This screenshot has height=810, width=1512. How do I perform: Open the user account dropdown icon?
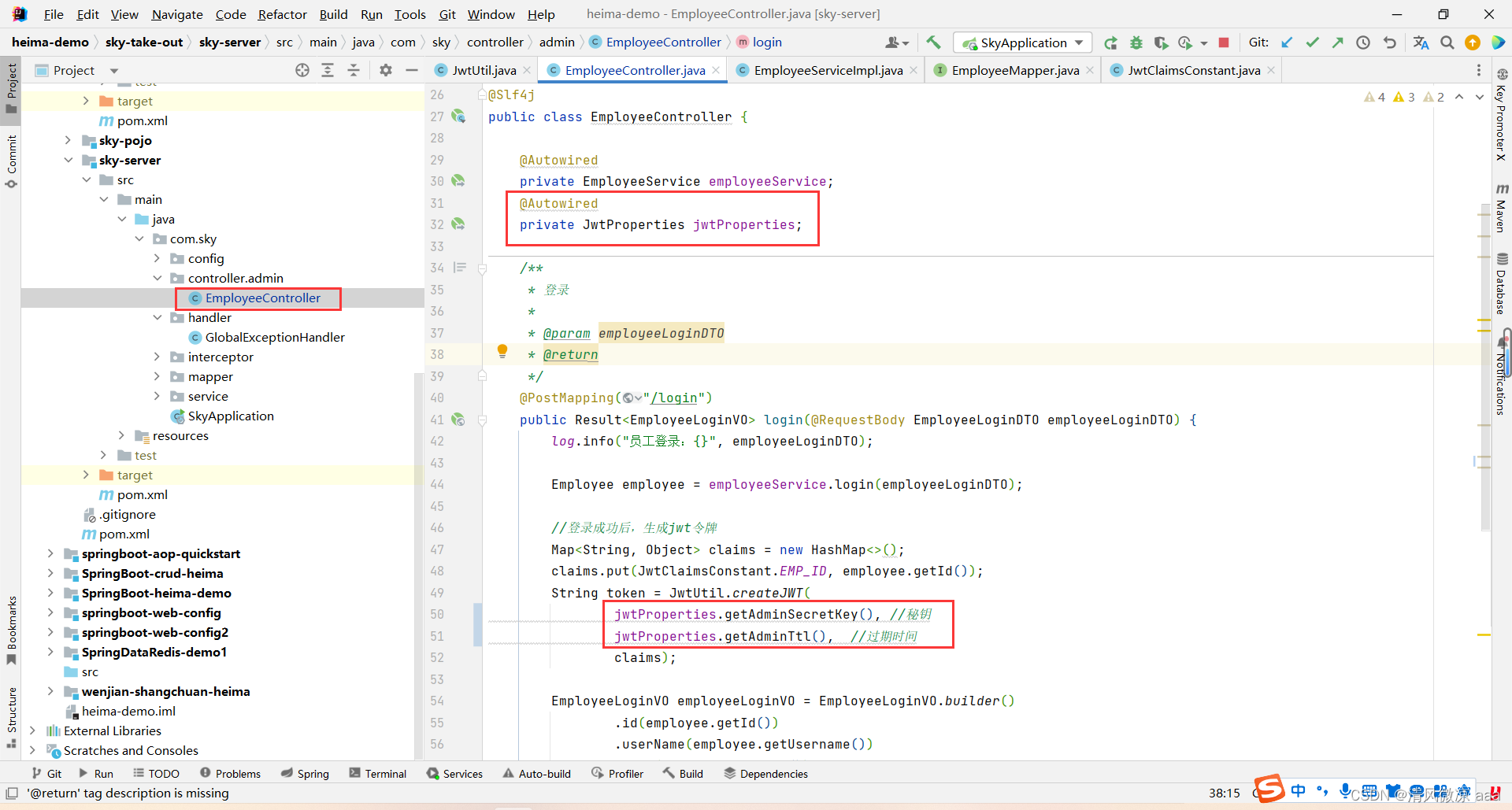pyautogui.click(x=896, y=43)
